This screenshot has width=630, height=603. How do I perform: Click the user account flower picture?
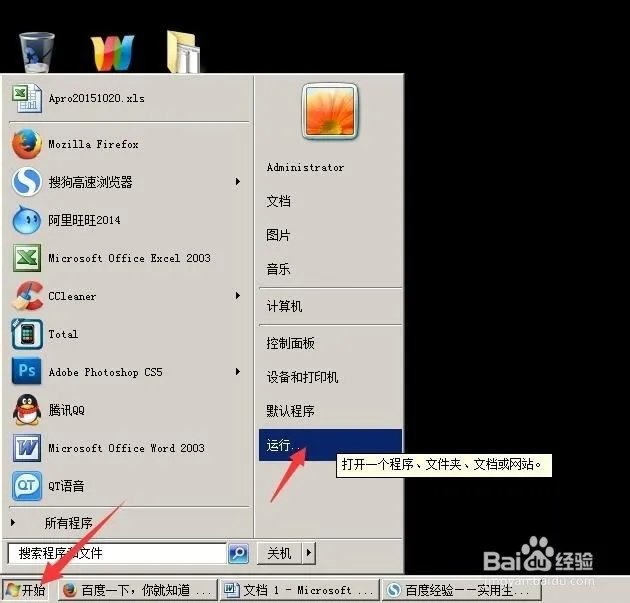pyautogui.click(x=329, y=111)
